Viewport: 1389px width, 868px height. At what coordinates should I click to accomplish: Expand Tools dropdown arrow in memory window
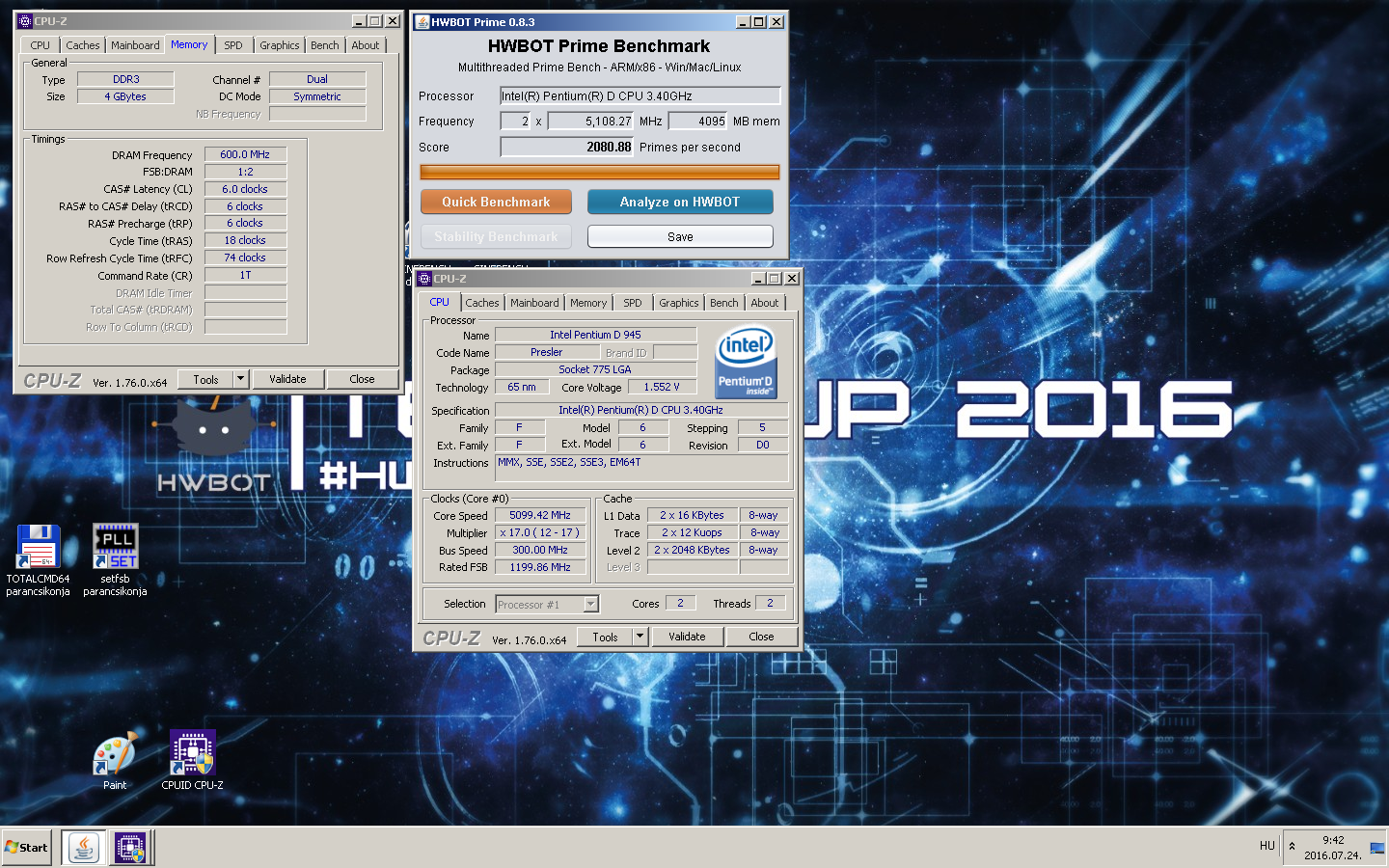[241, 379]
